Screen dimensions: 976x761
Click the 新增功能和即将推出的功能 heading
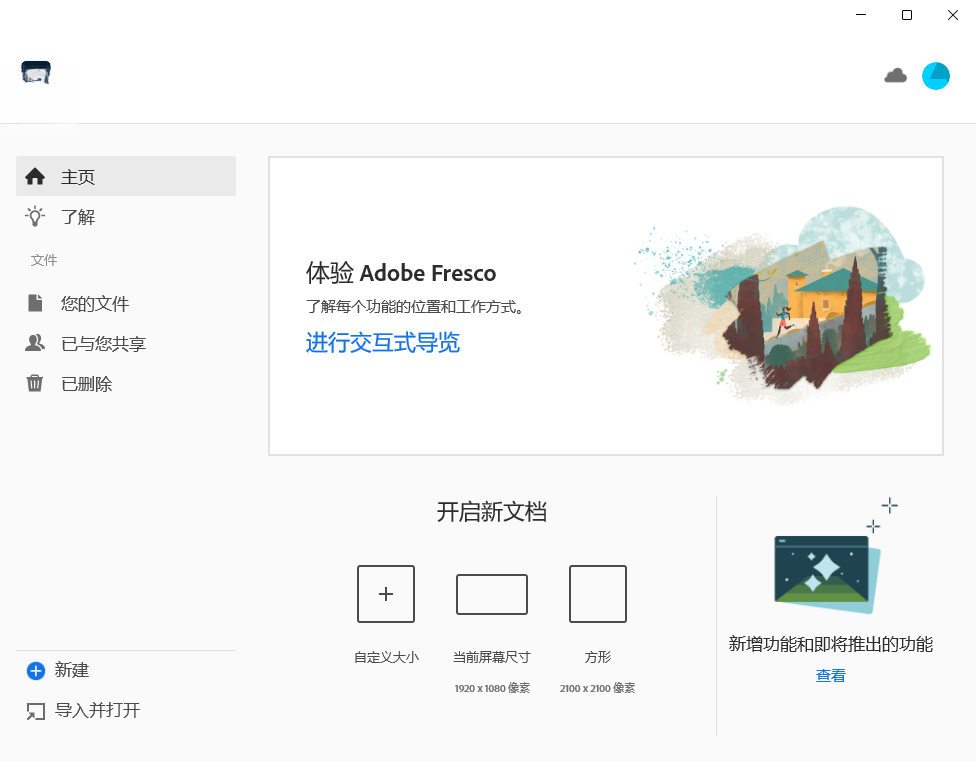coord(830,644)
